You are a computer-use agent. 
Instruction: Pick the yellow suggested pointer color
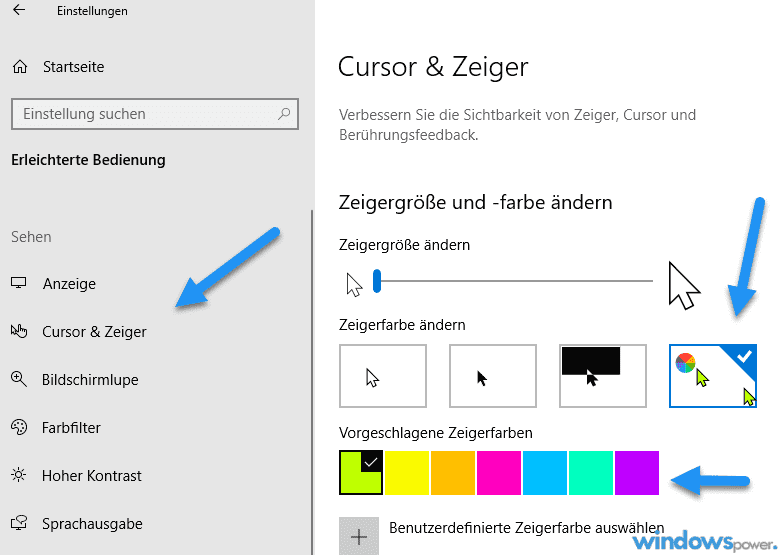pos(407,472)
